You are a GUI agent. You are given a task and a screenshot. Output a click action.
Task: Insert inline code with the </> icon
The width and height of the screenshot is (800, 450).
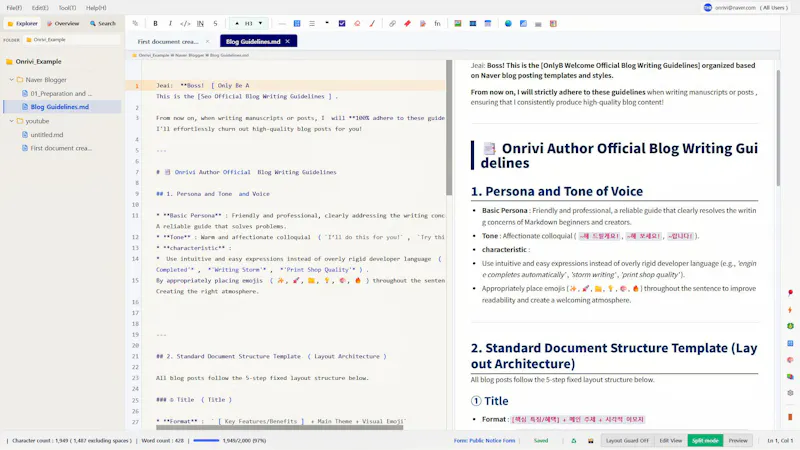185,23
